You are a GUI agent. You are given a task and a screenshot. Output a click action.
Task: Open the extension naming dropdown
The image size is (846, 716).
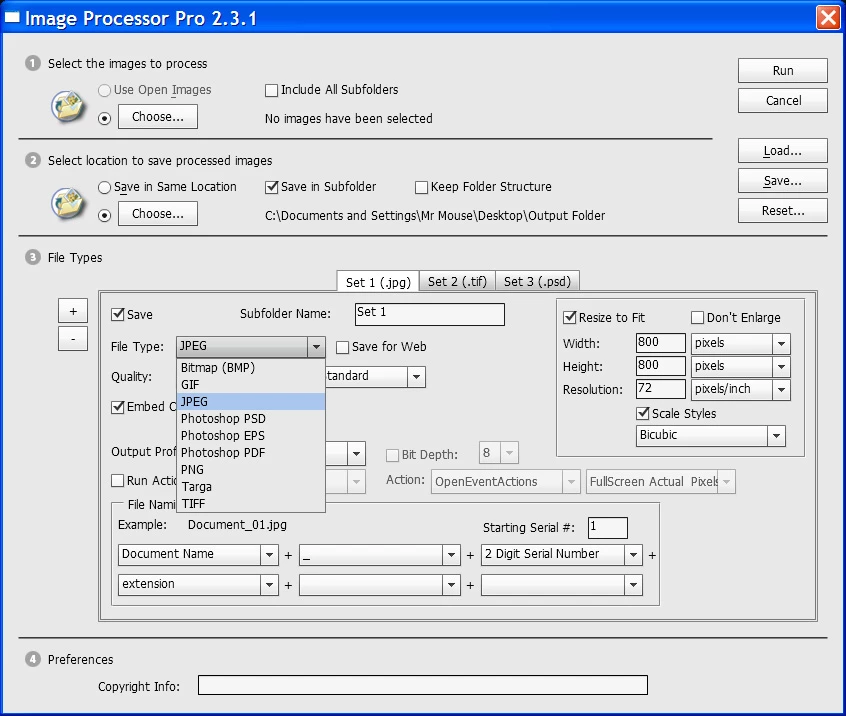(269, 584)
